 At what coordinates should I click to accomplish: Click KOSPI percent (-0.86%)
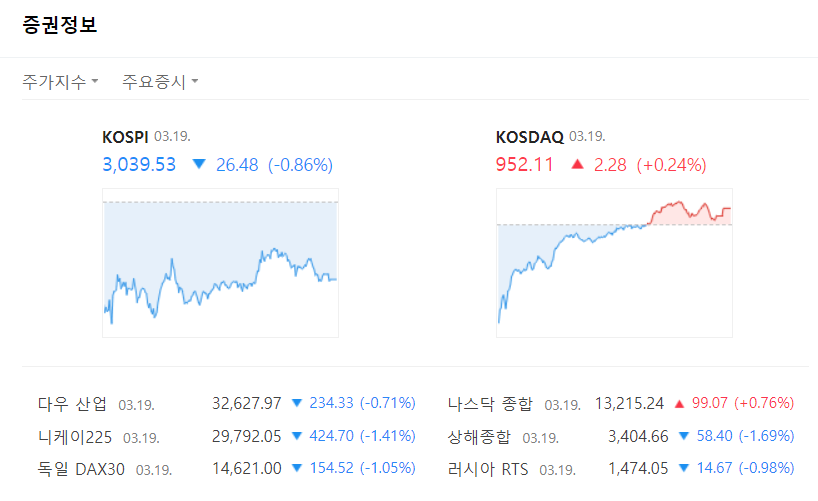(300, 164)
